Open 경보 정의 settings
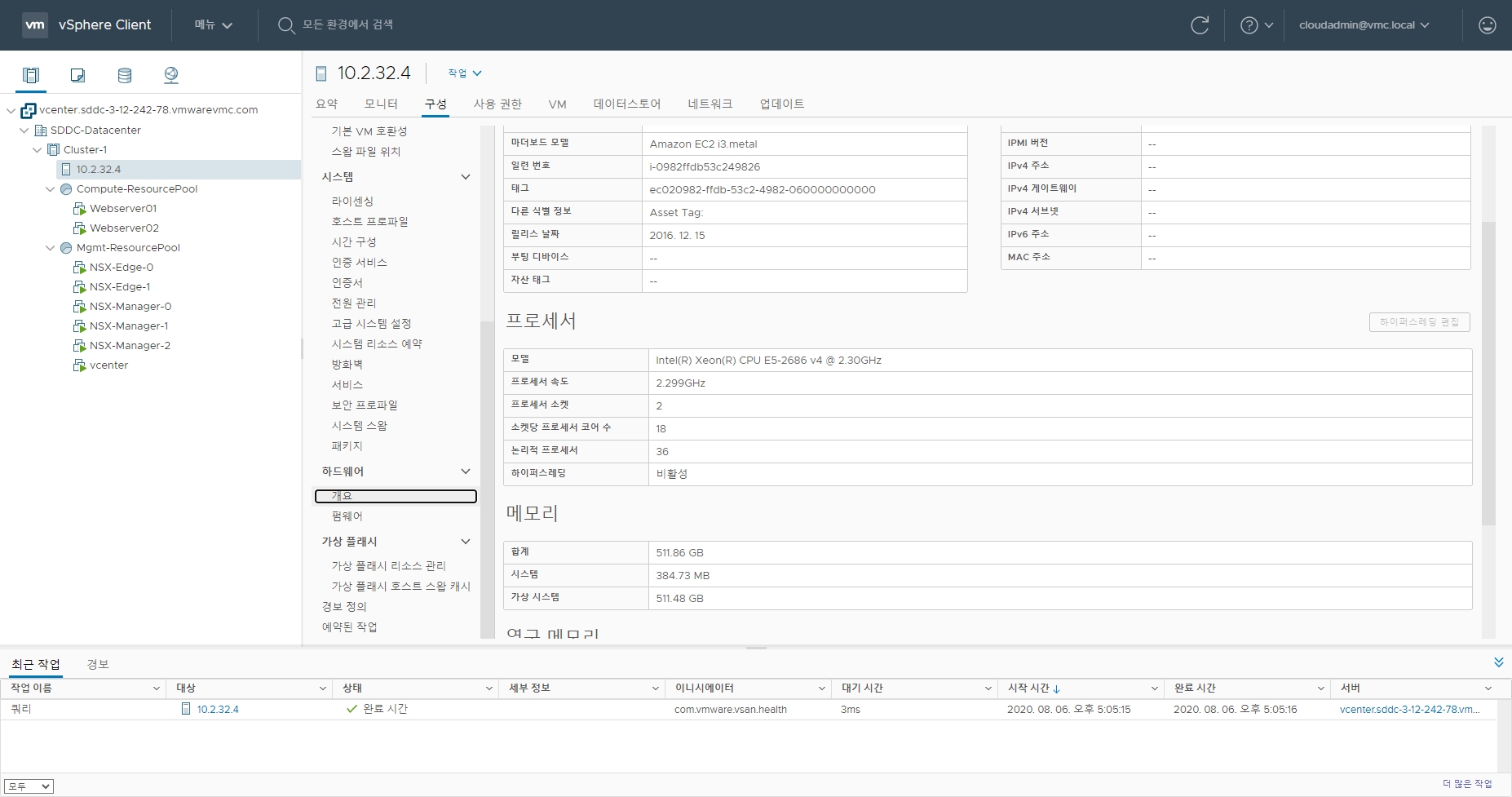The image size is (1512, 797). click(x=344, y=607)
